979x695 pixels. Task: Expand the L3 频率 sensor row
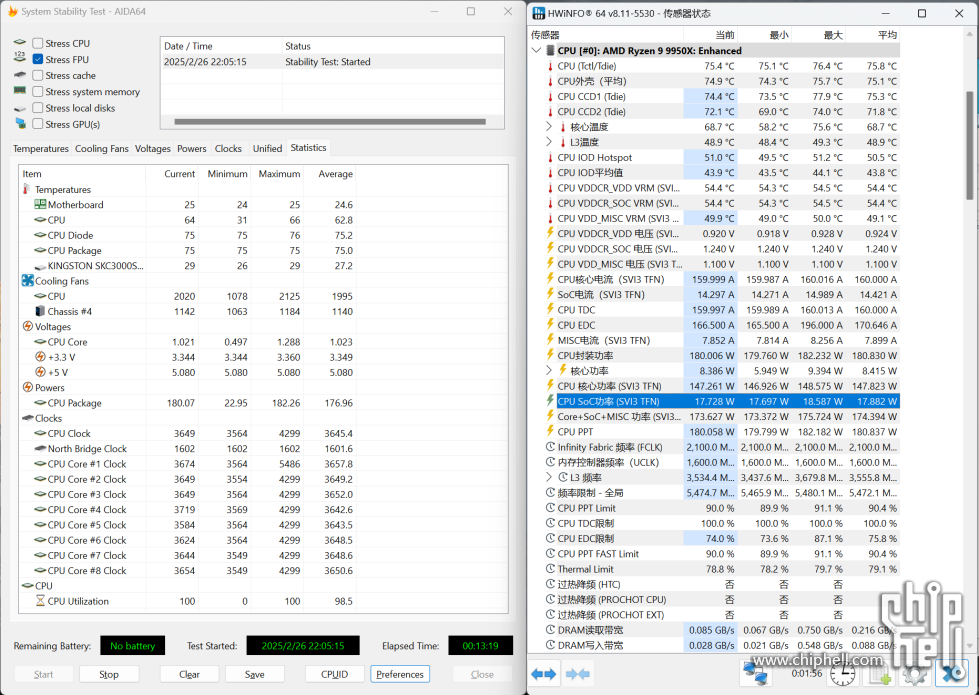click(x=549, y=477)
